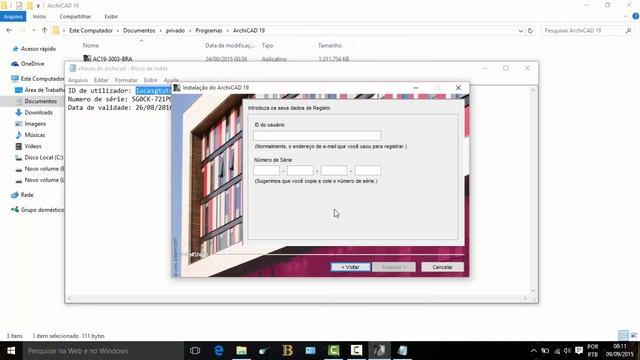
Task: Open the green C app on taskbar
Action: click(x=333, y=351)
